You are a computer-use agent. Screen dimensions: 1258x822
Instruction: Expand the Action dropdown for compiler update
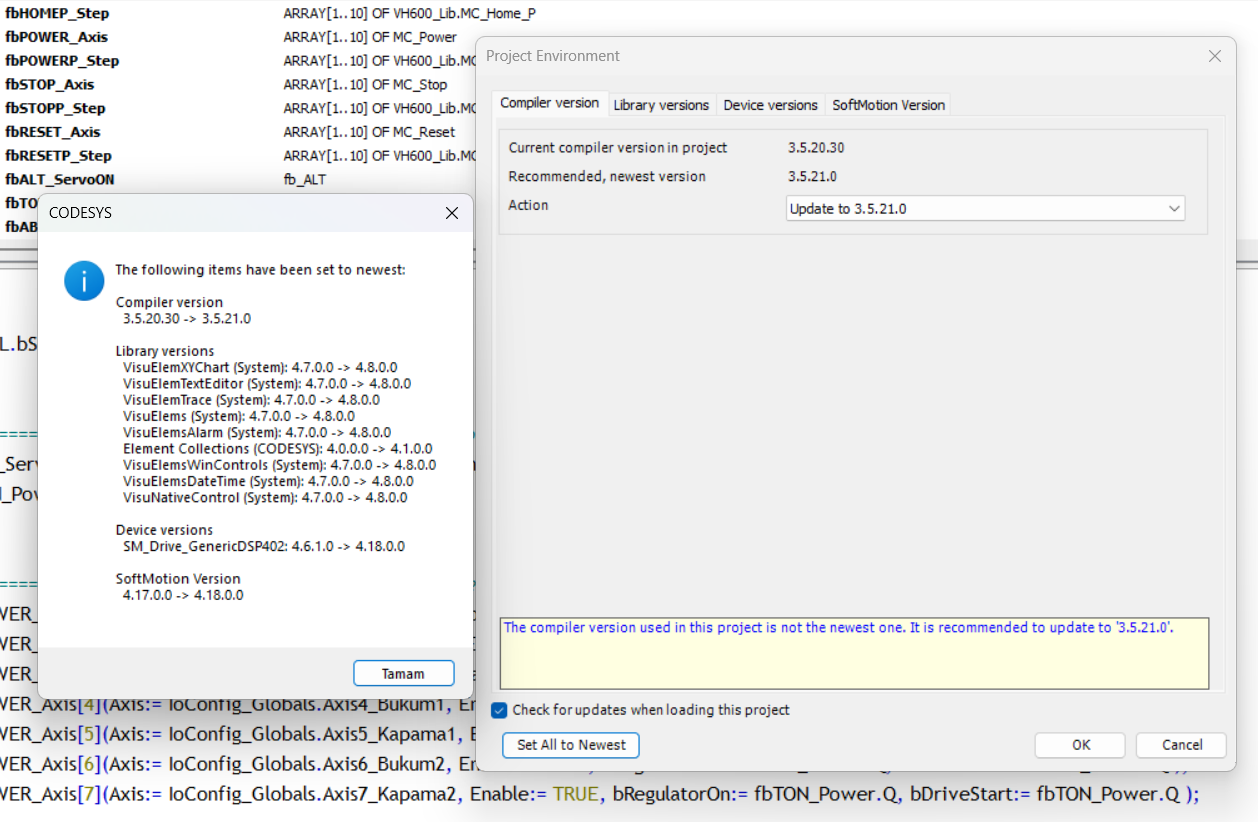[x=1174, y=209]
